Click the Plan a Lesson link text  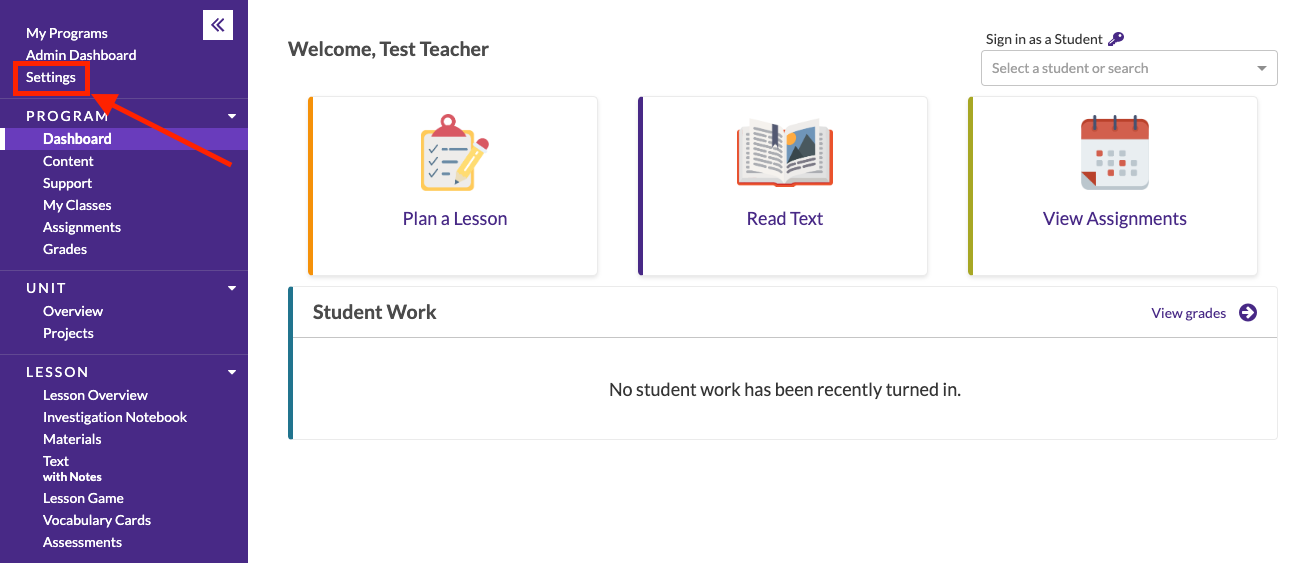454,219
